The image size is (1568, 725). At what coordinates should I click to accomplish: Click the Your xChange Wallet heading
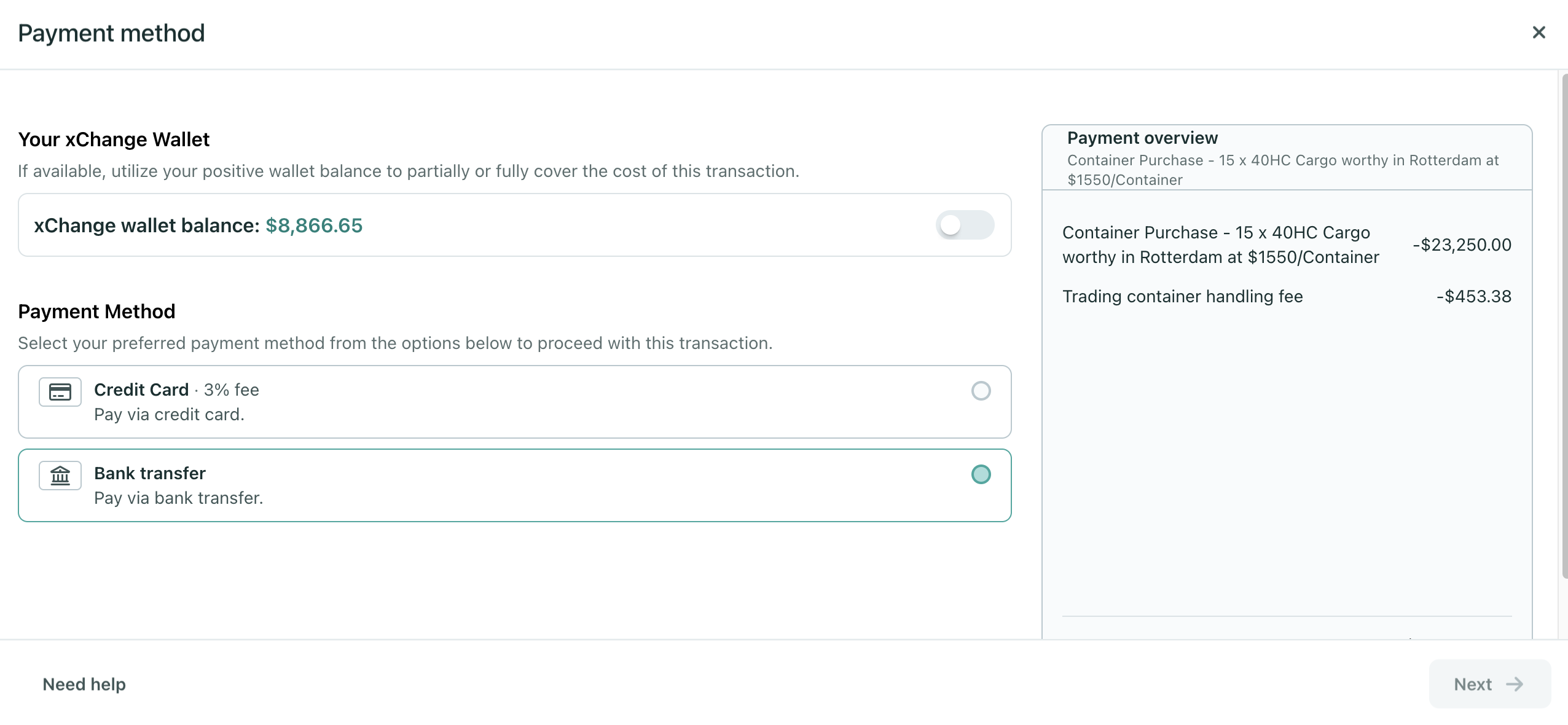(x=114, y=140)
